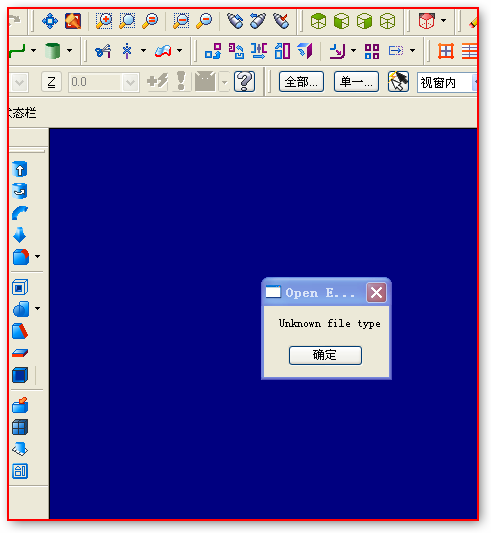Click the Solid Revolve icon in sidebar
491x533 pixels.
pos(20,191)
